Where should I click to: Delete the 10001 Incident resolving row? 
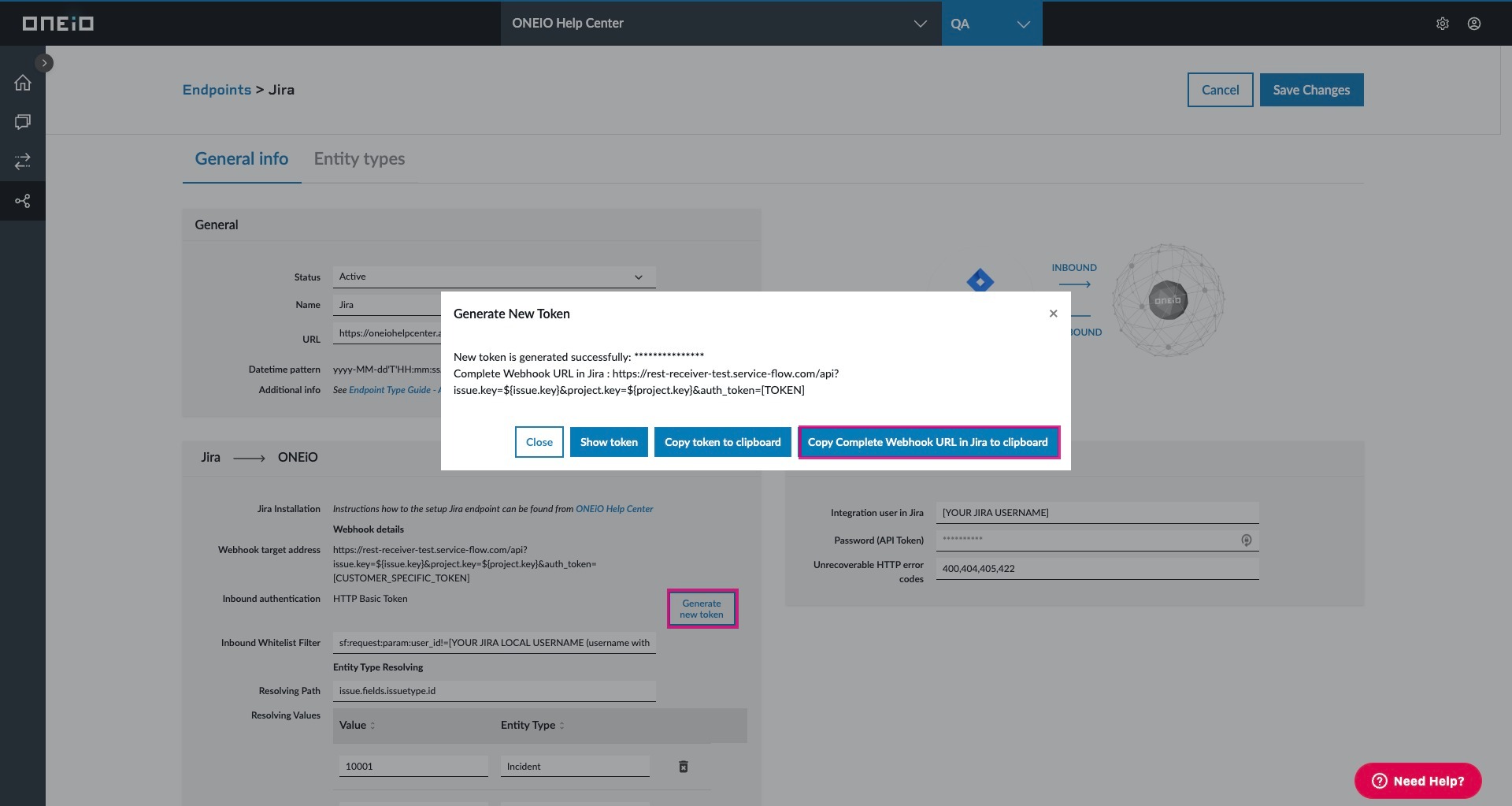pos(684,767)
